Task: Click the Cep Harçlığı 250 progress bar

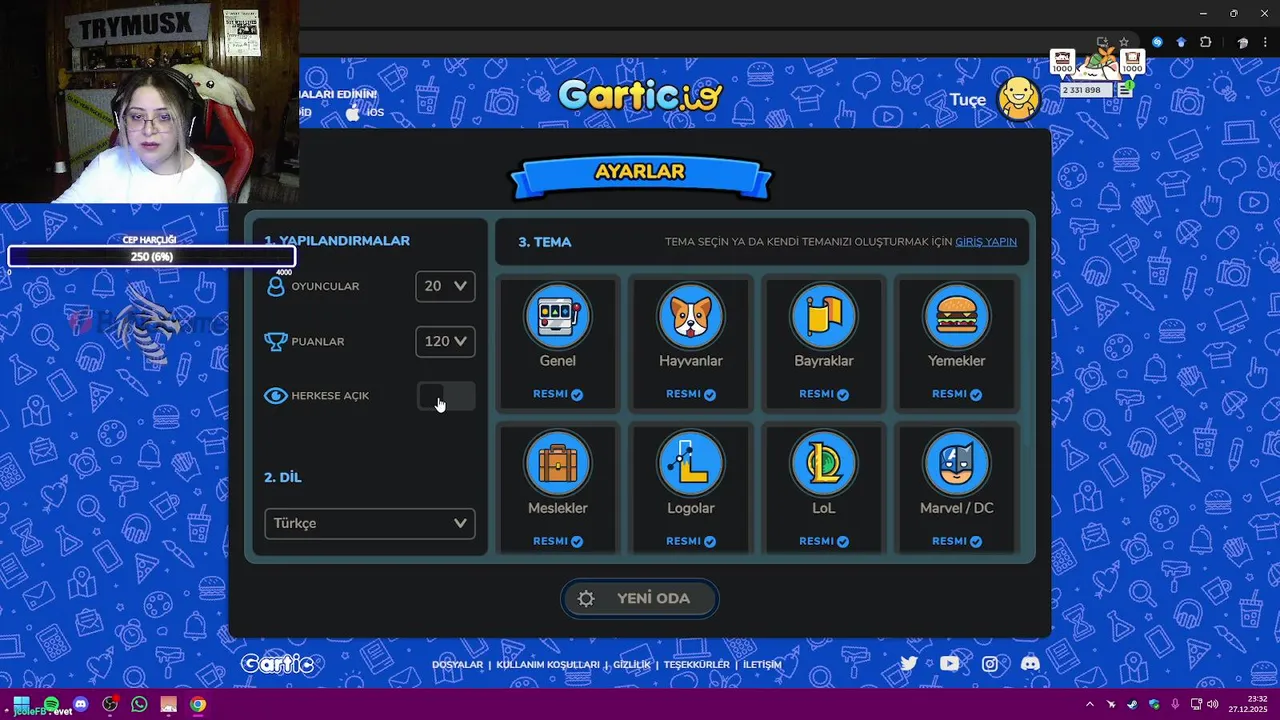Action: 151,257
